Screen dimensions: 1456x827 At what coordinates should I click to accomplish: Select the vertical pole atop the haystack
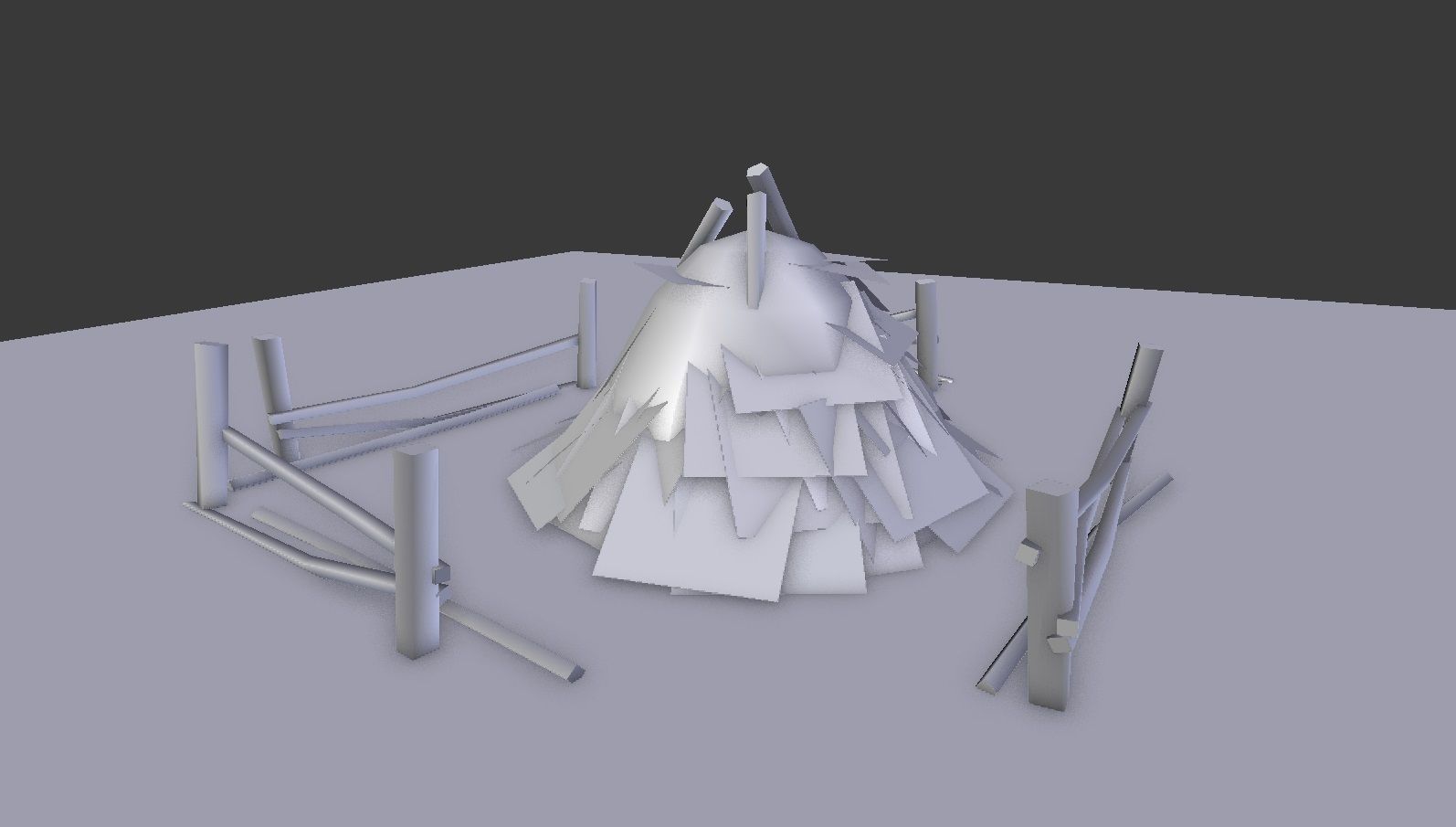[x=755, y=249]
